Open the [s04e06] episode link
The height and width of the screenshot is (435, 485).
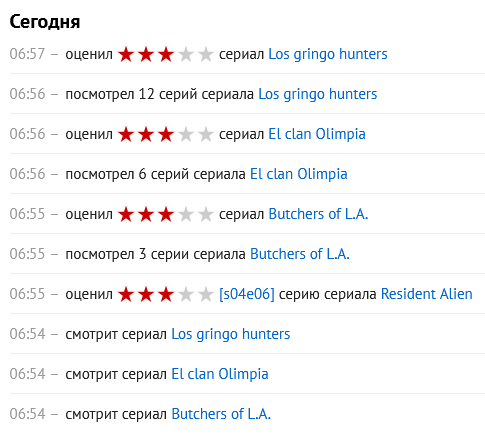(247, 294)
